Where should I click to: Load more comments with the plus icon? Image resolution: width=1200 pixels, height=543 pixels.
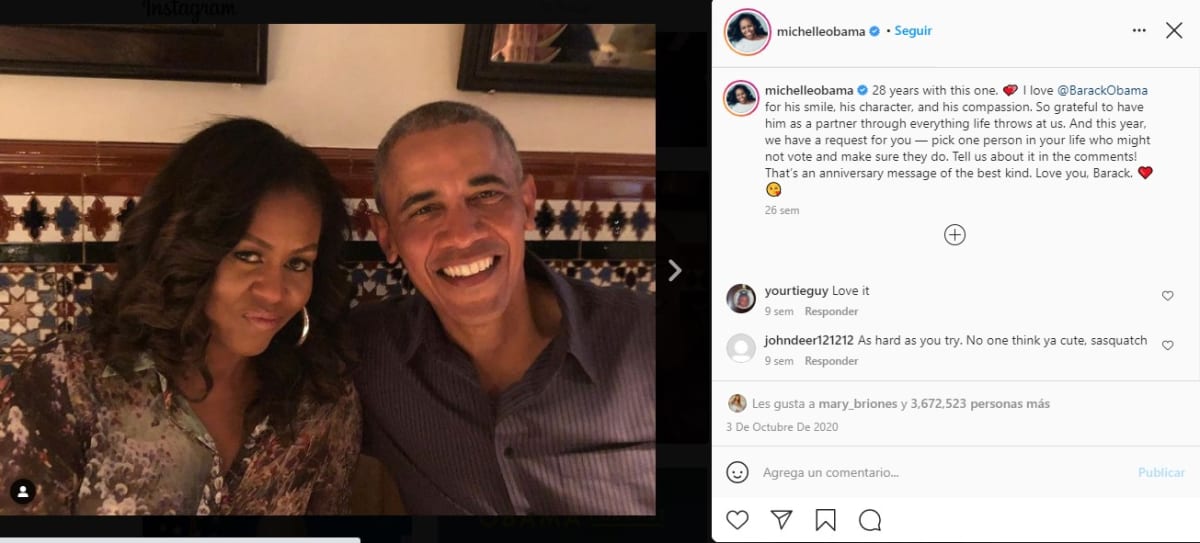coord(955,235)
